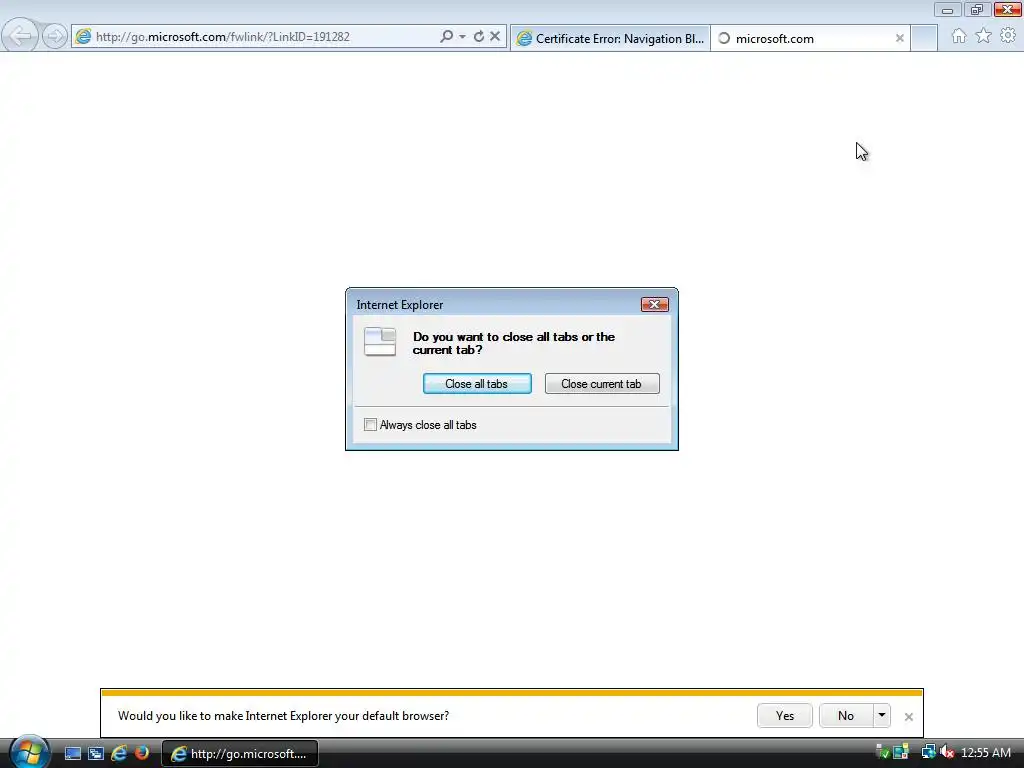Switch to the Certificate Error tab
1024x768 pixels.
coord(610,39)
